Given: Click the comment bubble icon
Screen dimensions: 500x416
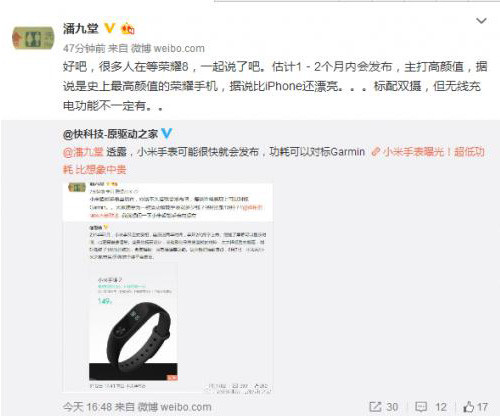Looking at the screenshot, I should (421, 407).
